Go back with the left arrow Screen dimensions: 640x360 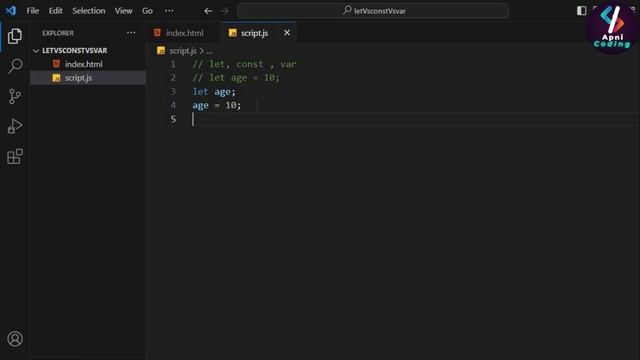pos(208,11)
